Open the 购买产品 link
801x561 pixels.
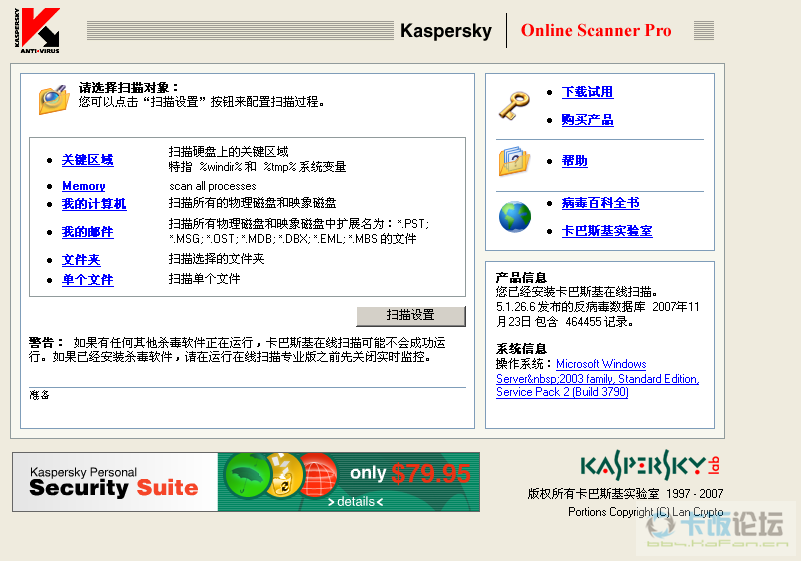tap(587, 120)
